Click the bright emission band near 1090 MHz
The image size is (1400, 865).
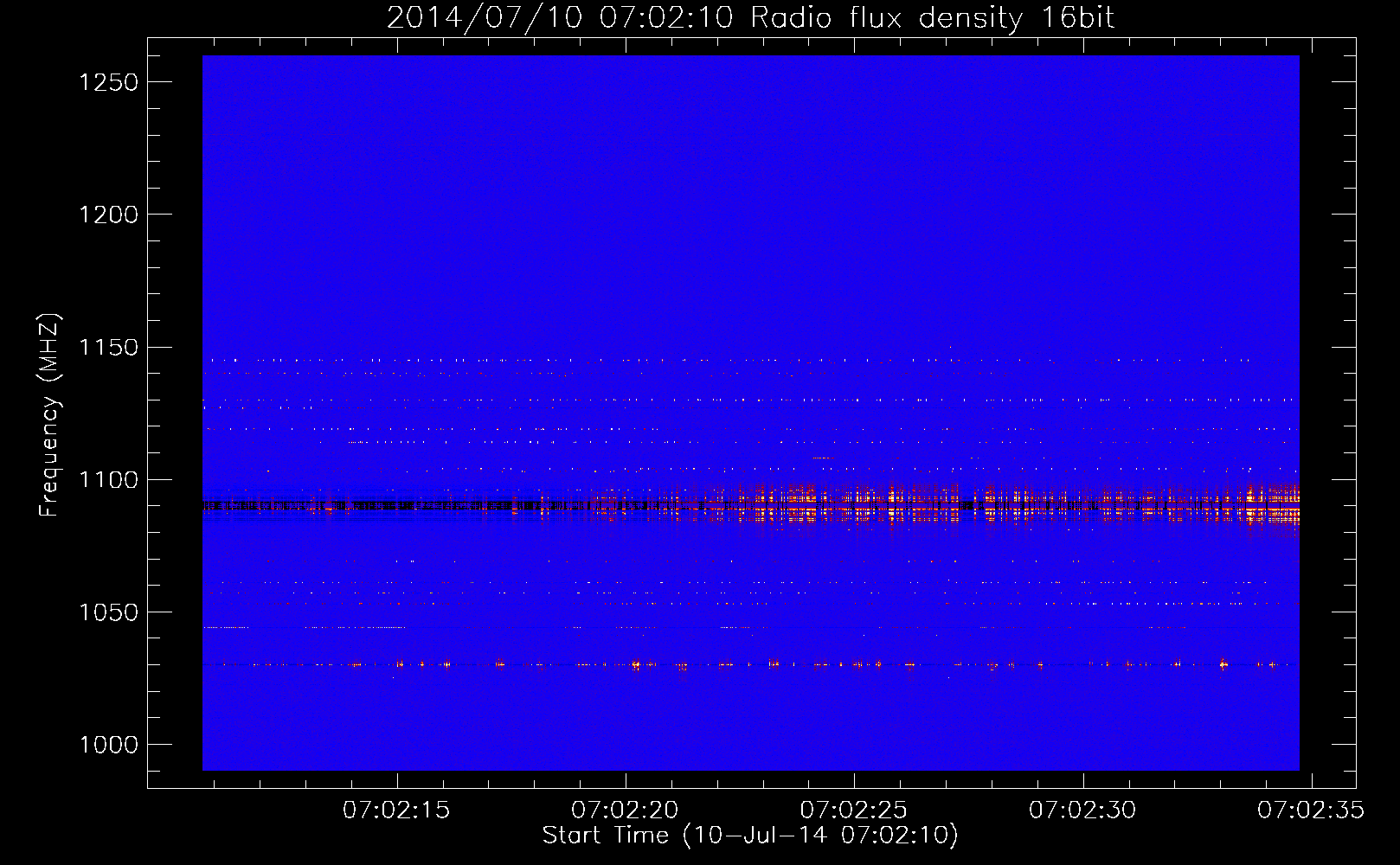[x=750, y=505]
